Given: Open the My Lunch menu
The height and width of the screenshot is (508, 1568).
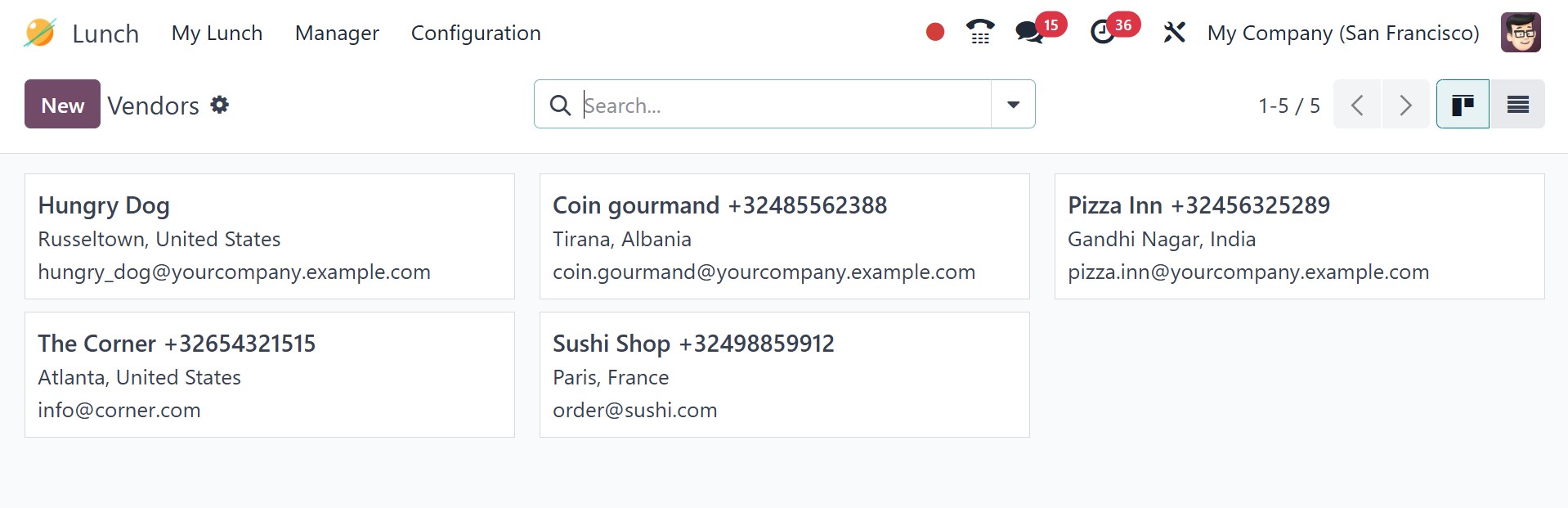Looking at the screenshot, I should click(217, 33).
